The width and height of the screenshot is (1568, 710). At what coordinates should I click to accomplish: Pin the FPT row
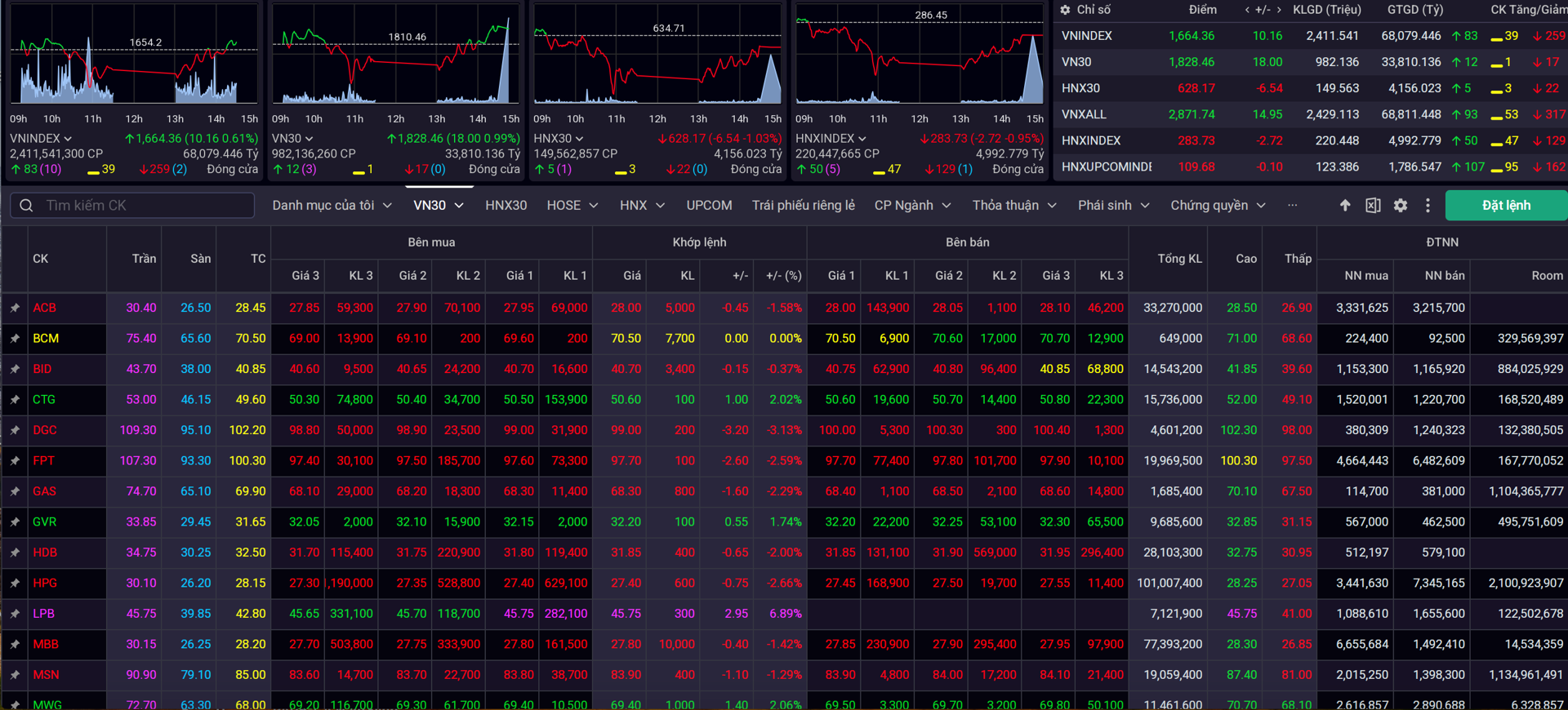click(x=15, y=461)
